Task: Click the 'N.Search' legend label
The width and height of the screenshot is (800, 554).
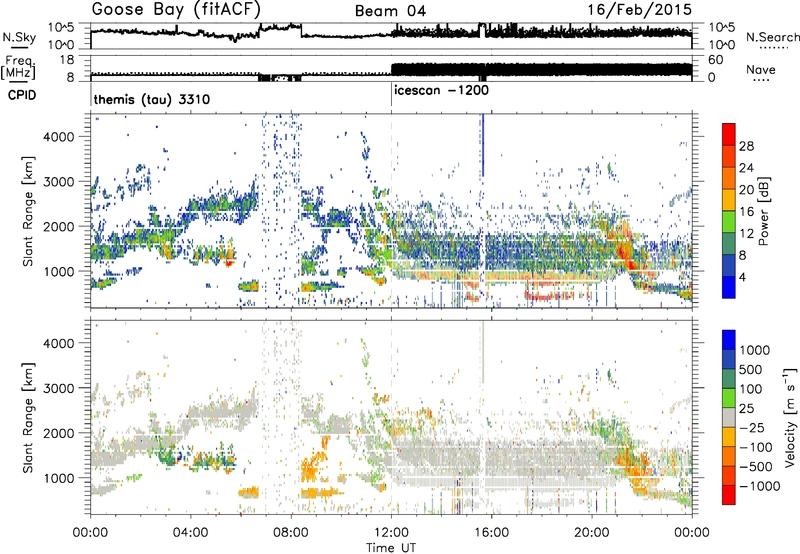Action: 772,37
